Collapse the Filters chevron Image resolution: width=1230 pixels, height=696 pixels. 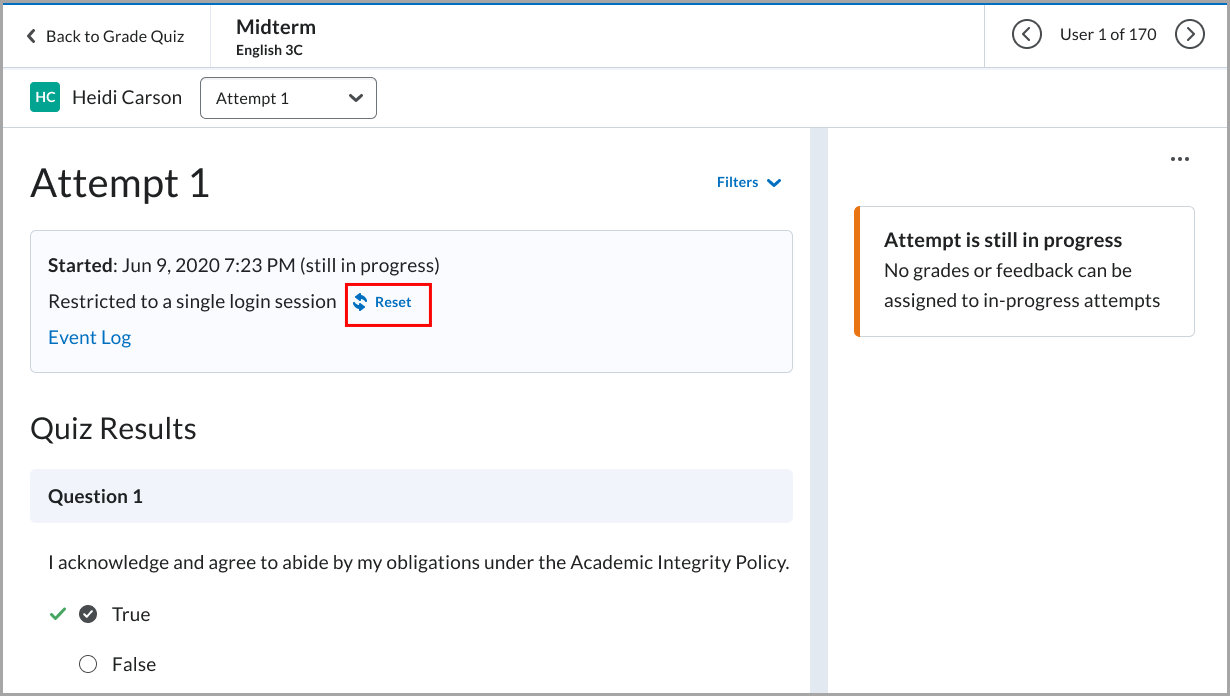(x=774, y=183)
